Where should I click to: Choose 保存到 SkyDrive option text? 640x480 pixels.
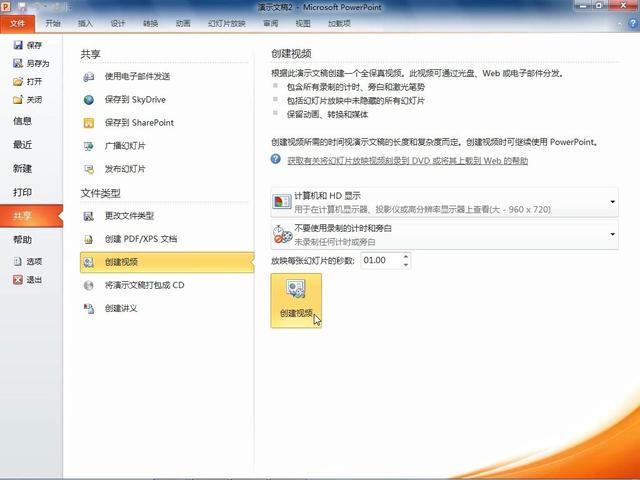coord(135,100)
